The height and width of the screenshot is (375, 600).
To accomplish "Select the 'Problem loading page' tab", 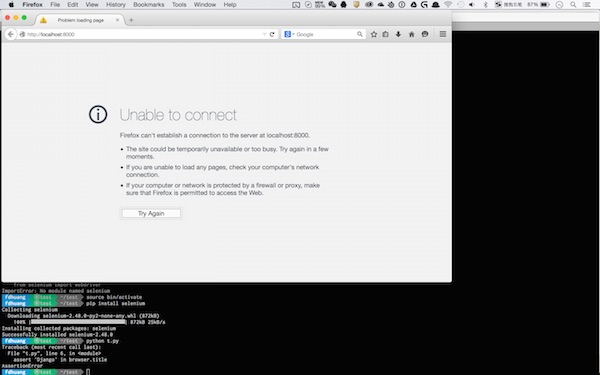I will (80, 20).
